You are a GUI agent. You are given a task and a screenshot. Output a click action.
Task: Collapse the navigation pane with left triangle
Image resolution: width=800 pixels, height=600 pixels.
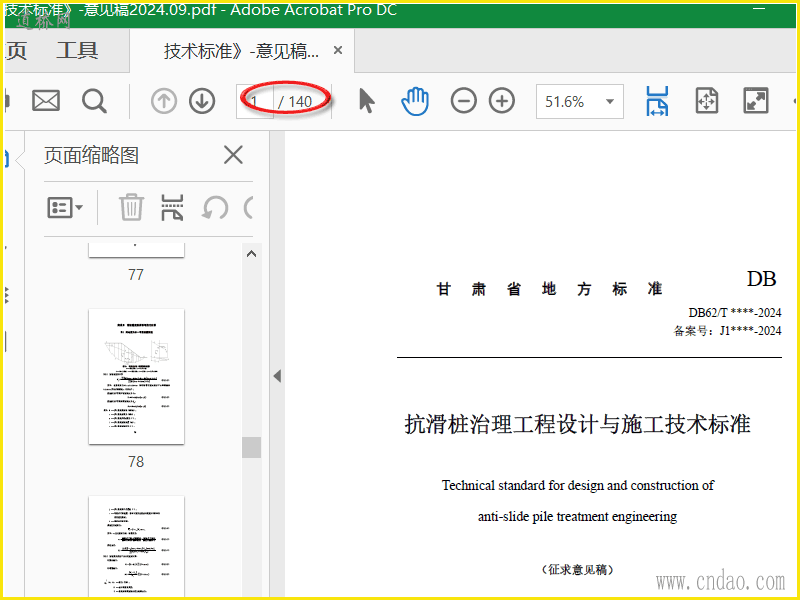[277, 377]
